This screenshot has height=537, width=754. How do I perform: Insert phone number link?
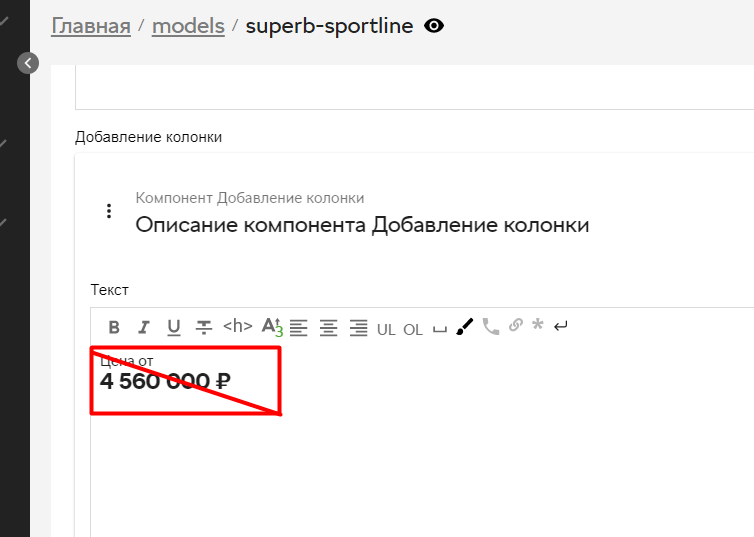[x=490, y=327]
